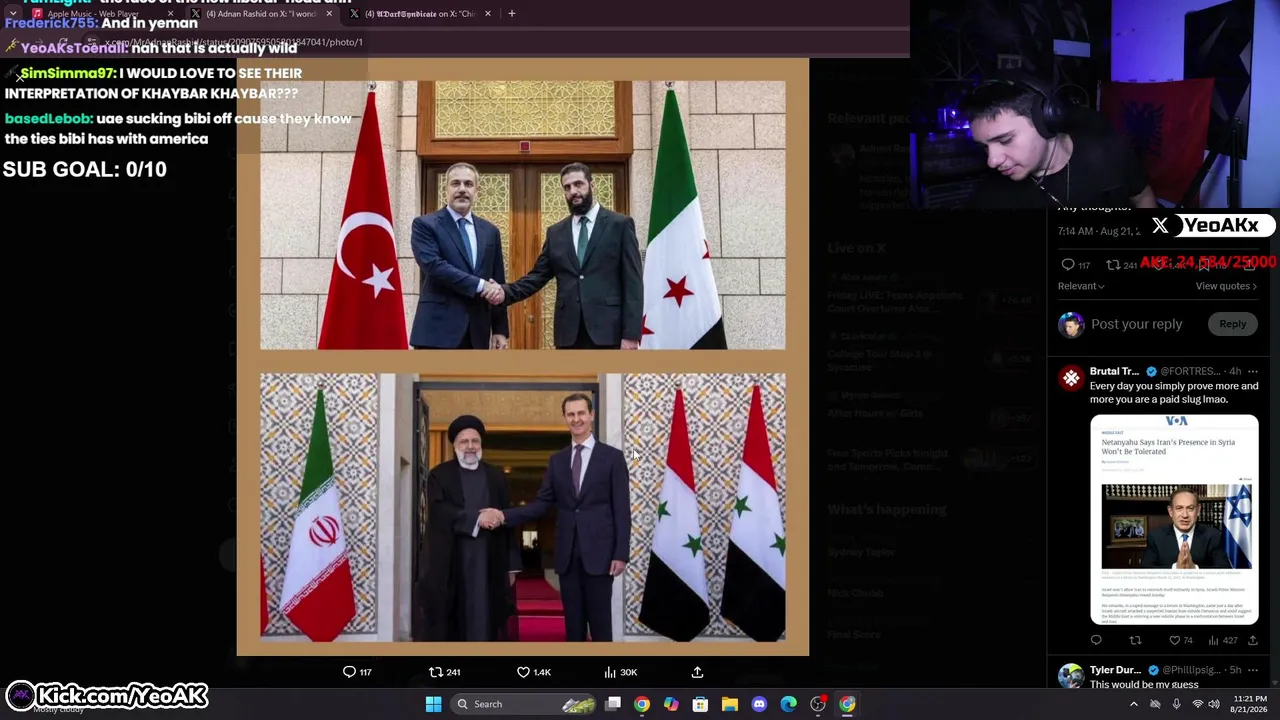Open View quotes link
The width and height of the screenshot is (1280, 720).
click(1226, 286)
